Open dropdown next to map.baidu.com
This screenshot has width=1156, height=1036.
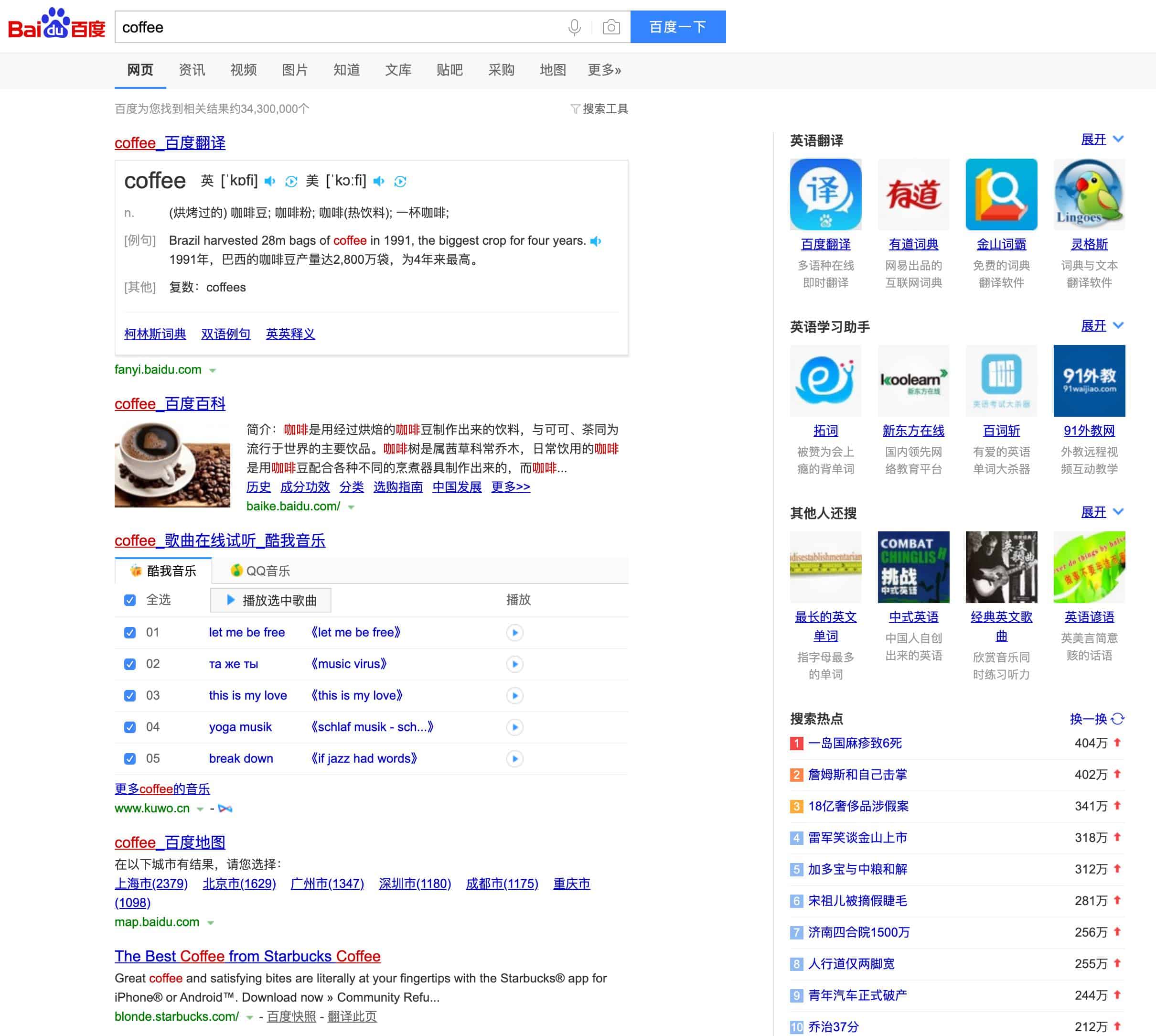(211, 923)
